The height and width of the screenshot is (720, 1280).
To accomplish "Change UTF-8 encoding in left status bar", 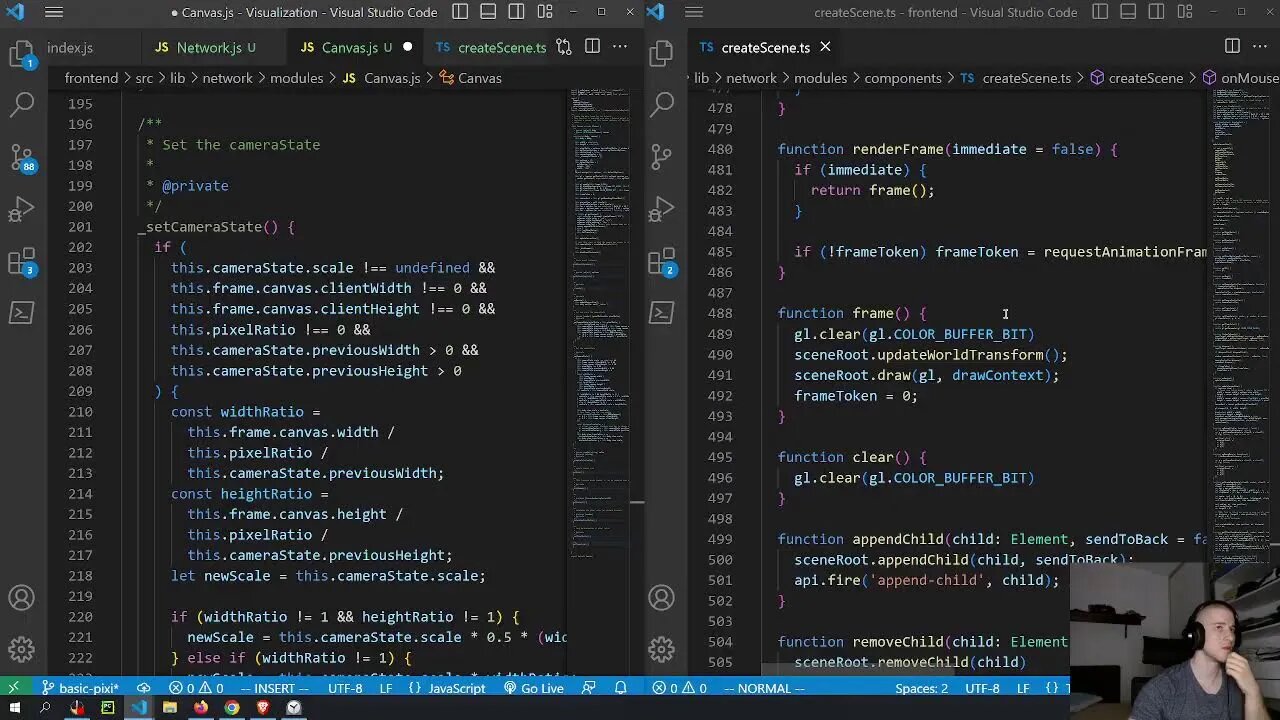I will (345, 688).
